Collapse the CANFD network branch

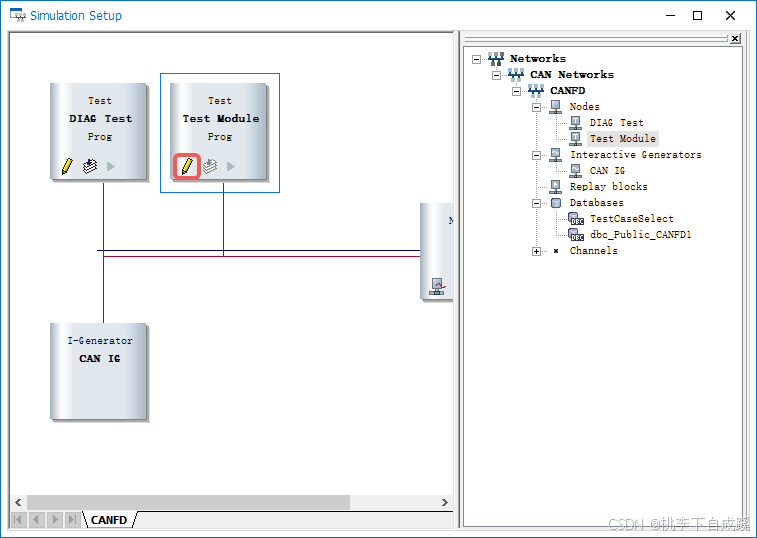517,91
